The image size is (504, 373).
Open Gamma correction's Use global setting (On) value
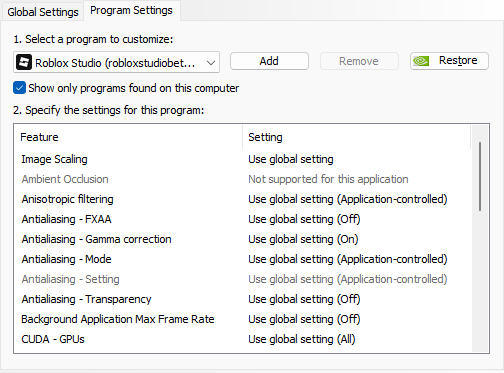pyautogui.click(x=303, y=239)
